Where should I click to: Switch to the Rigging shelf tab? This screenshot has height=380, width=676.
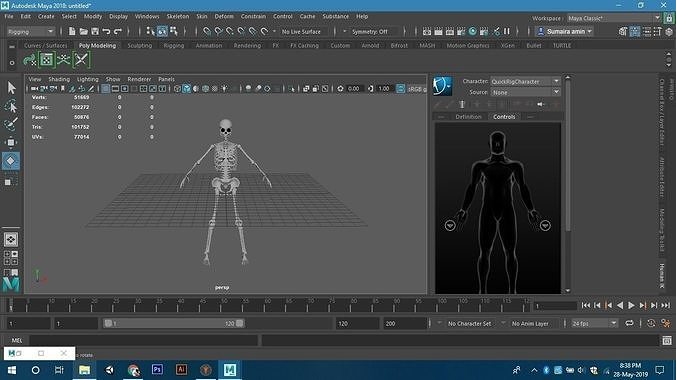[174, 45]
